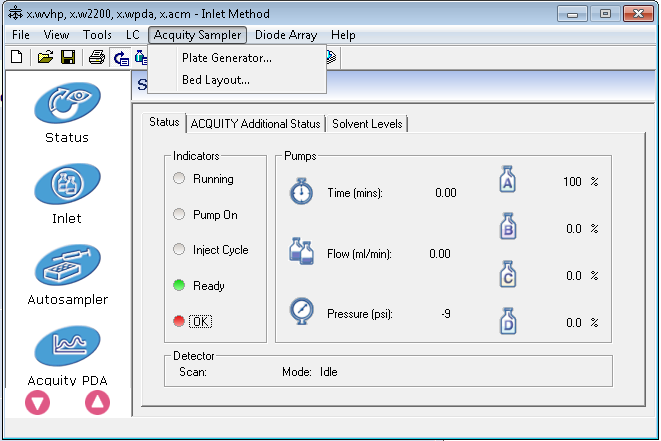Click the Scan: label in Detector

pos(193,372)
